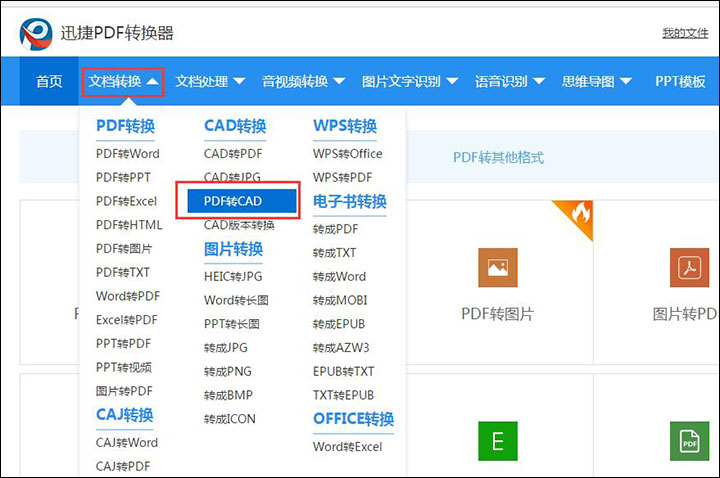Open the PDF转其他格式 tab
Viewport: 720px width, 478px height.
coord(498,157)
